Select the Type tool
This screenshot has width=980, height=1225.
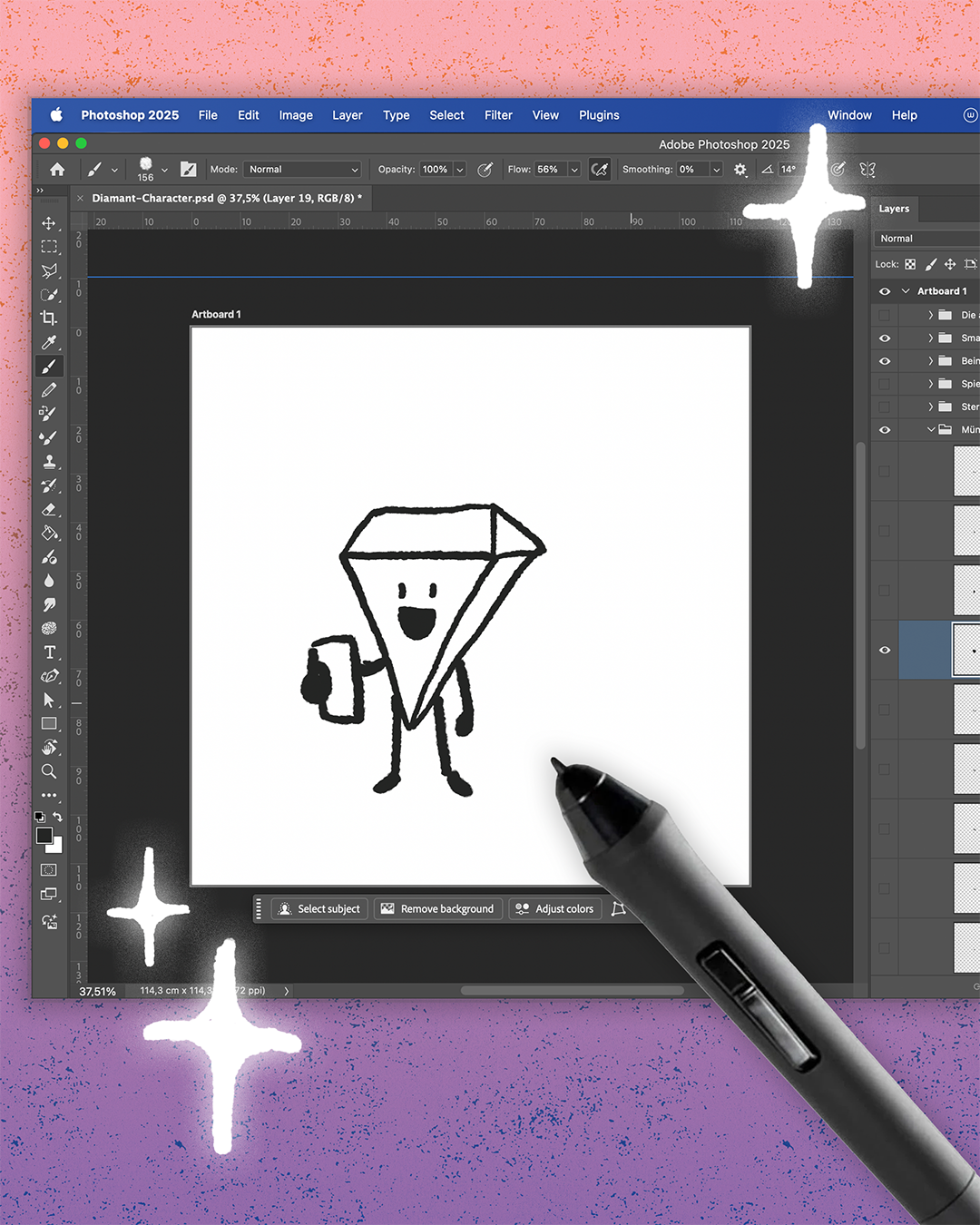[x=50, y=652]
